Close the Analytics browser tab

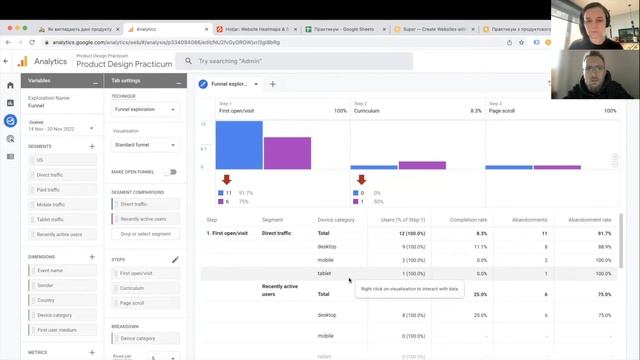coord(207,29)
